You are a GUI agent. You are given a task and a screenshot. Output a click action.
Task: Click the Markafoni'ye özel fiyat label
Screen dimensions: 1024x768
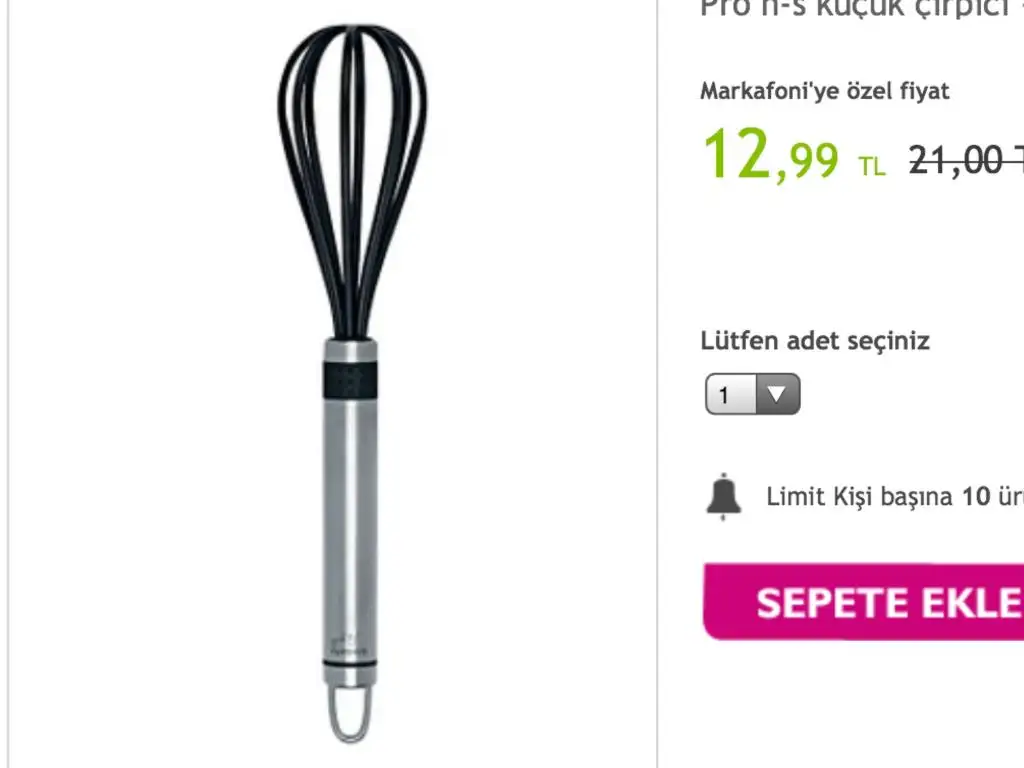coord(825,91)
